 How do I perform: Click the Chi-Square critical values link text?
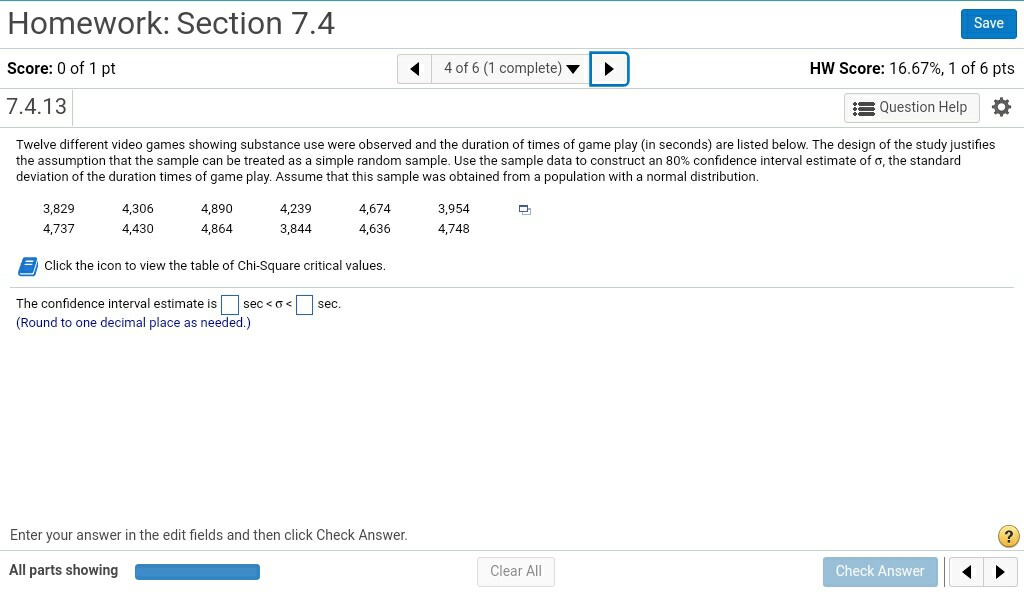click(214, 266)
